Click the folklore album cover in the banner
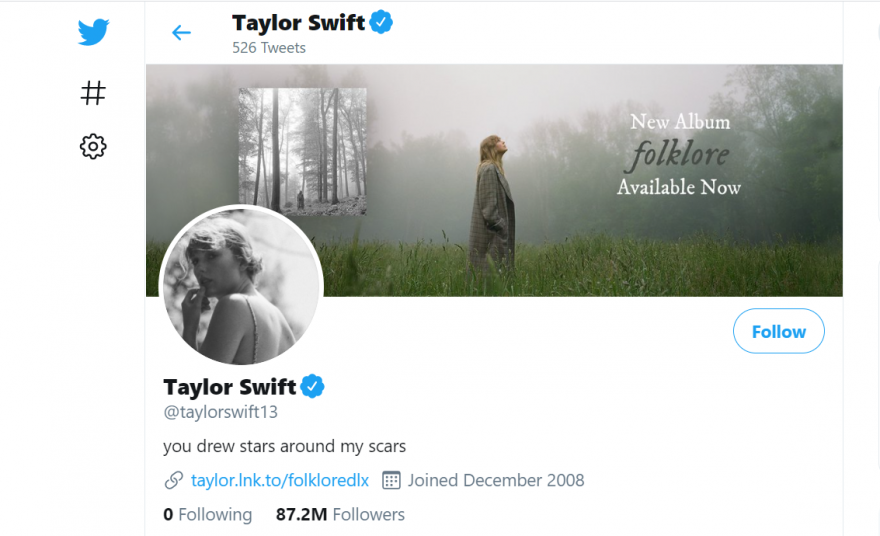This screenshot has width=880, height=536. point(302,151)
